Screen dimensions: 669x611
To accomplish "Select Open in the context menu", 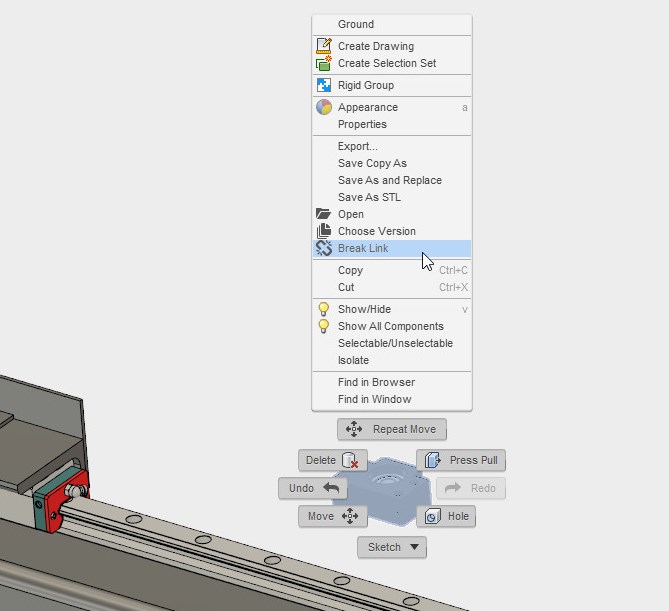I will [x=392, y=214].
